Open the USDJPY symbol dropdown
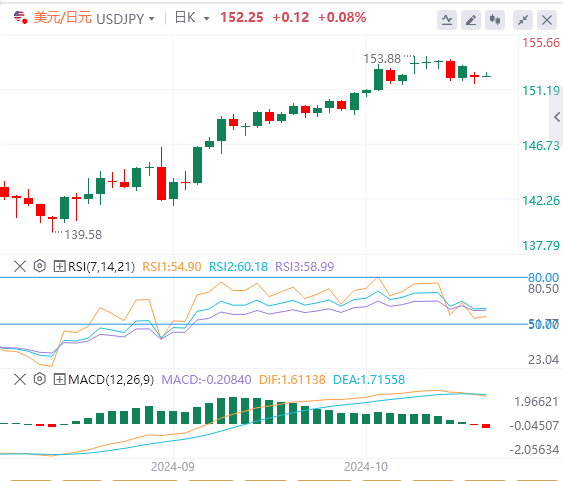Viewport: 563px width, 481px height. [125, 18]
